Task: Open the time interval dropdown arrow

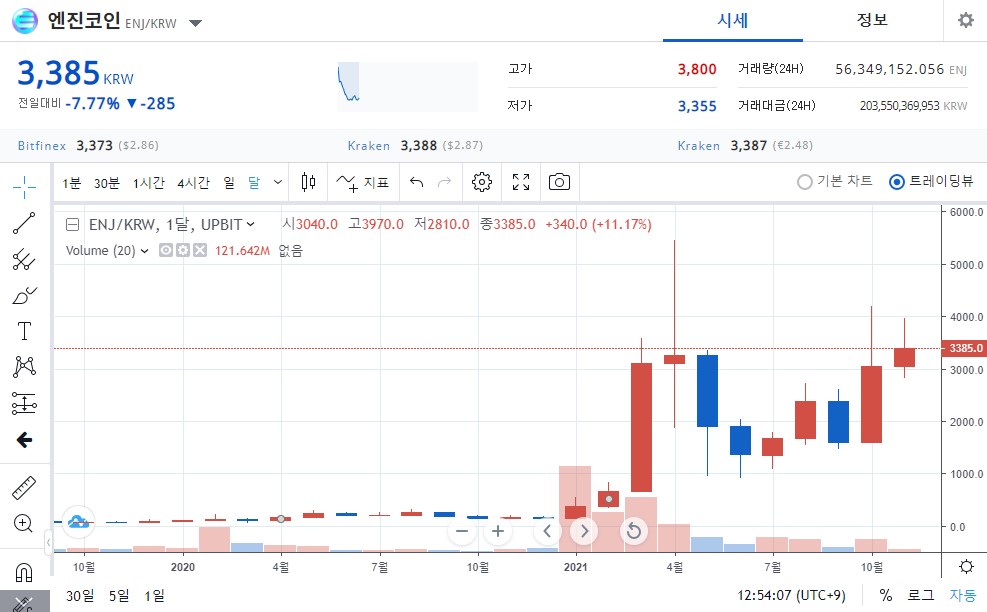Action: click(278, 183)
